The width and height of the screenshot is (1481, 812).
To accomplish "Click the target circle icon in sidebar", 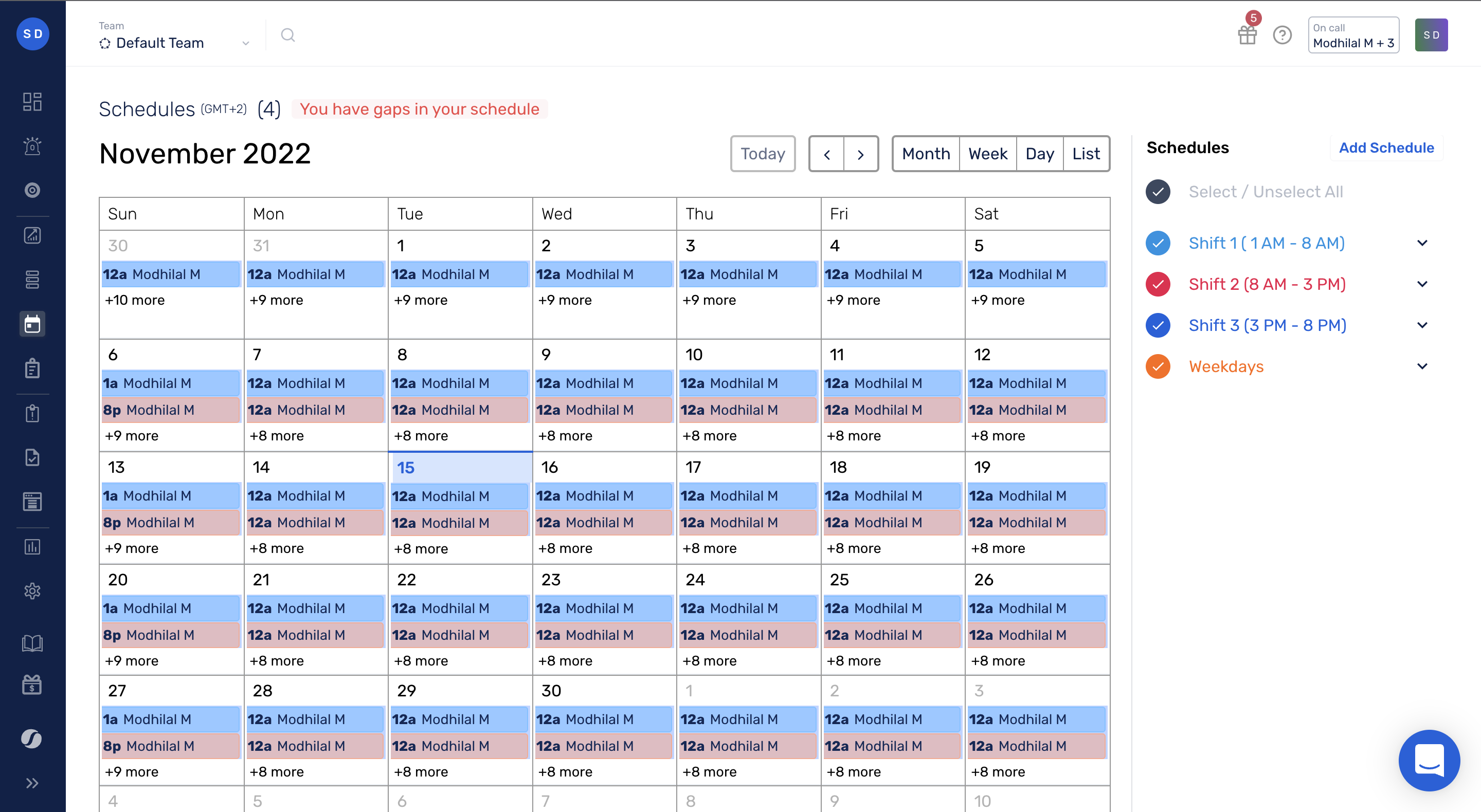I will pyautogui.click(x=32, y=190).
